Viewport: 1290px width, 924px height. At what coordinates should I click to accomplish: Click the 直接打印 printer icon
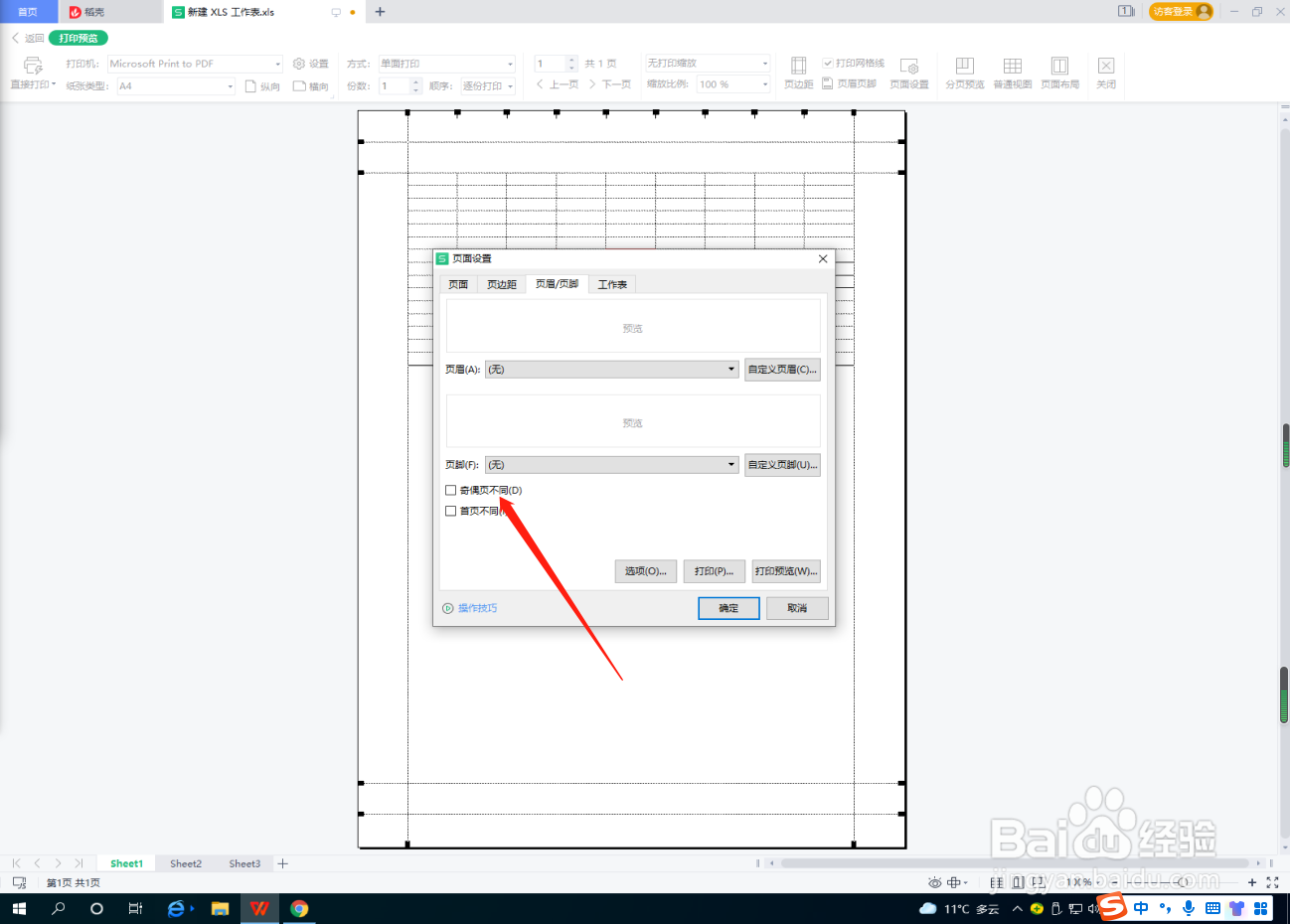32,65
